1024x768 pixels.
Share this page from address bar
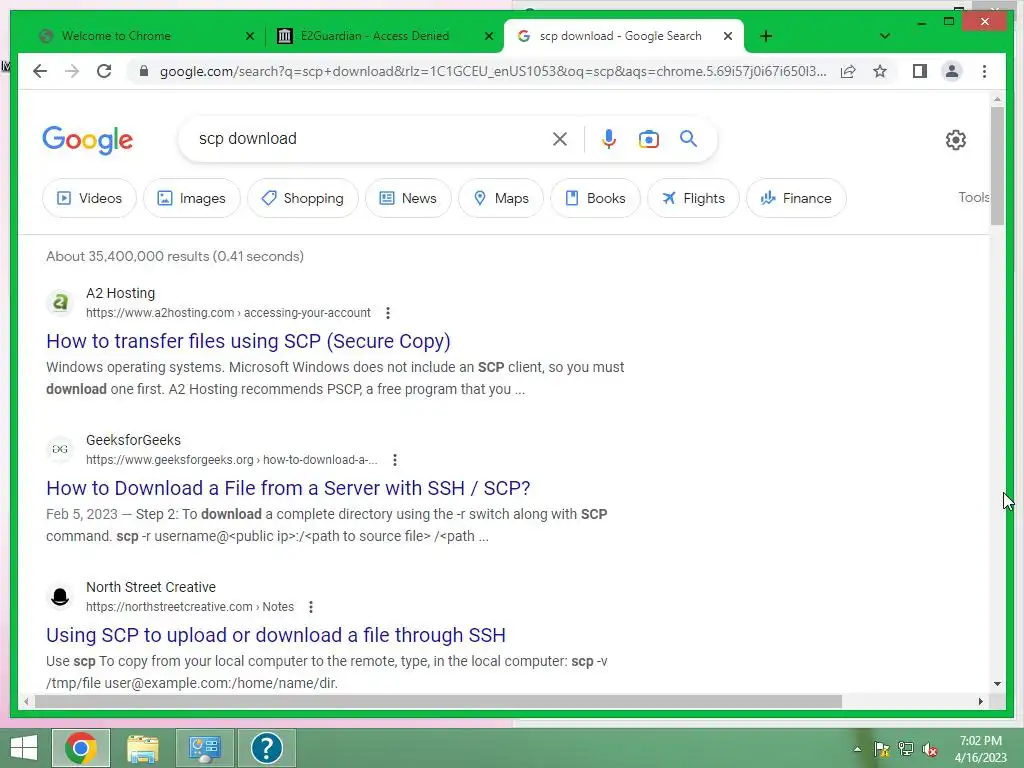coord(848,71)
